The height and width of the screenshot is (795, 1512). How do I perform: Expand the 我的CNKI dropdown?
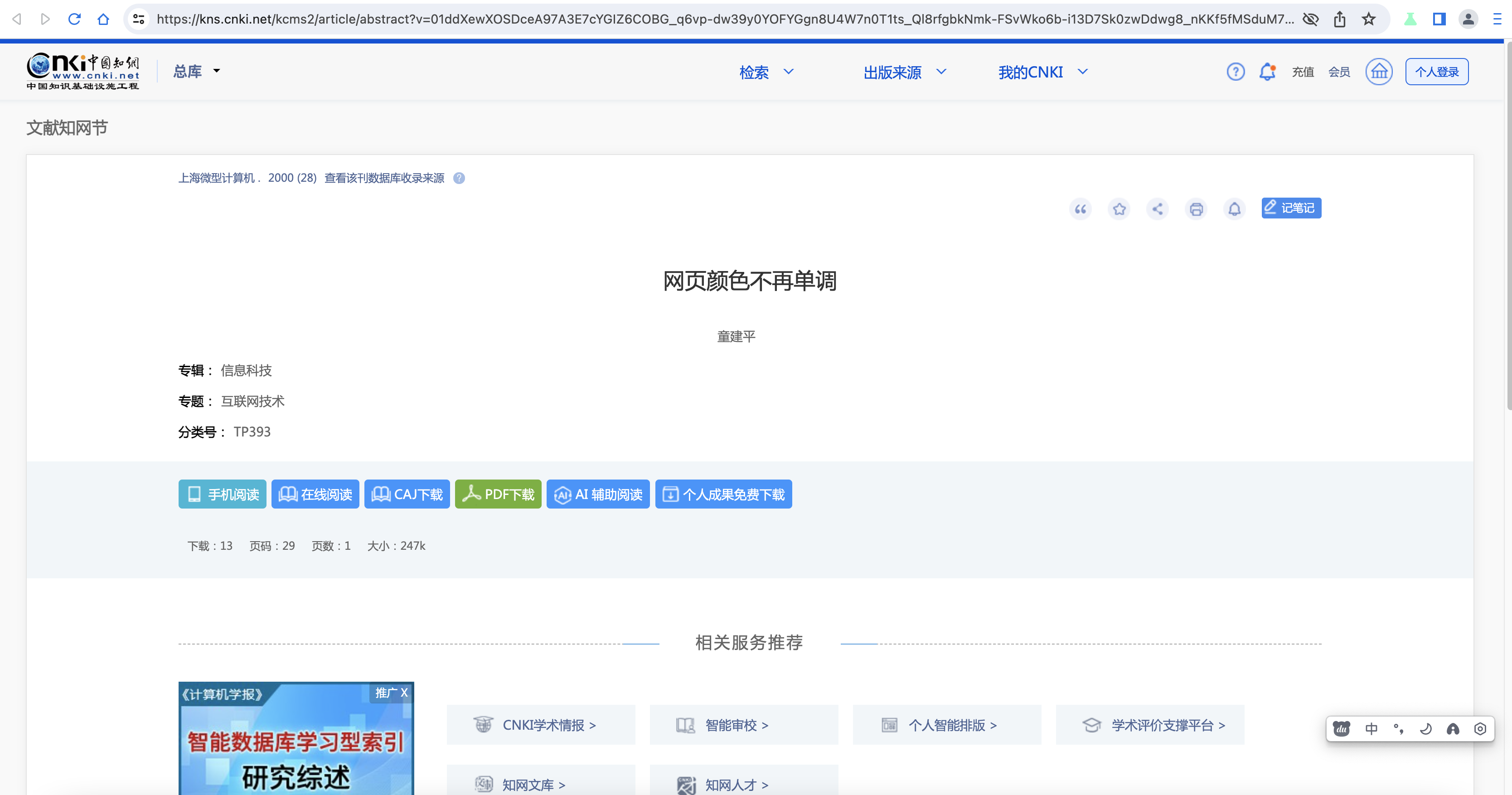pyautogui.click(x=1043, y=72)
